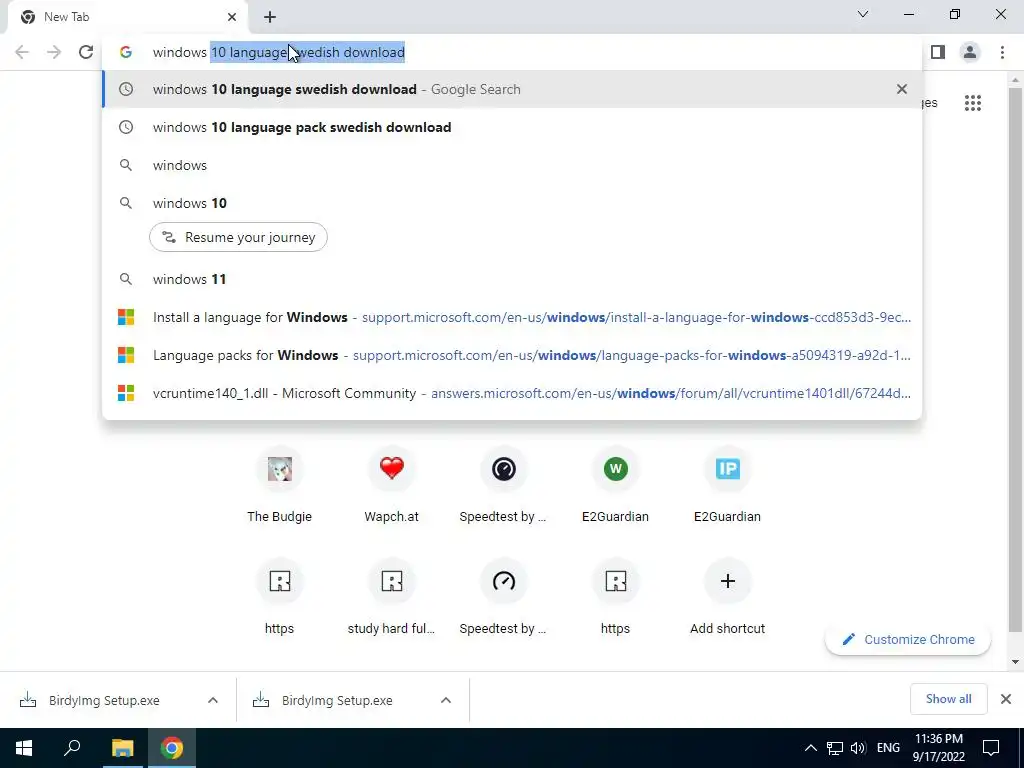The width and height of the screenshot is (1024, 768).
Task: Open the Windows Start menu
Action: click(x=24, y=748)
